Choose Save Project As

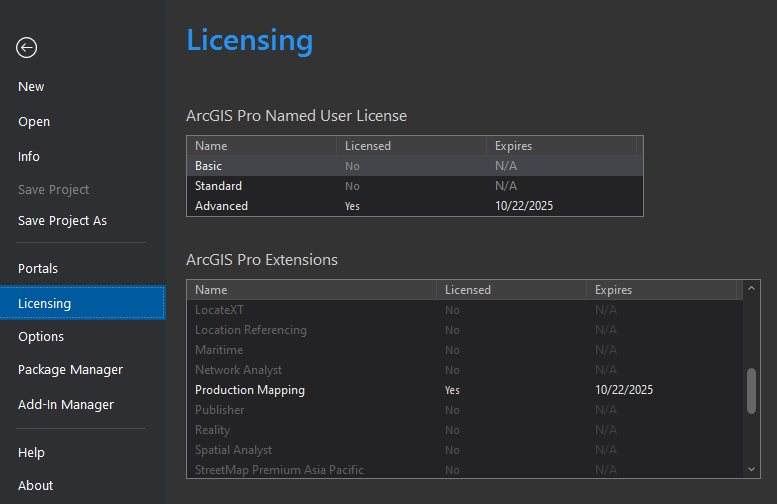tap(62, 221)
